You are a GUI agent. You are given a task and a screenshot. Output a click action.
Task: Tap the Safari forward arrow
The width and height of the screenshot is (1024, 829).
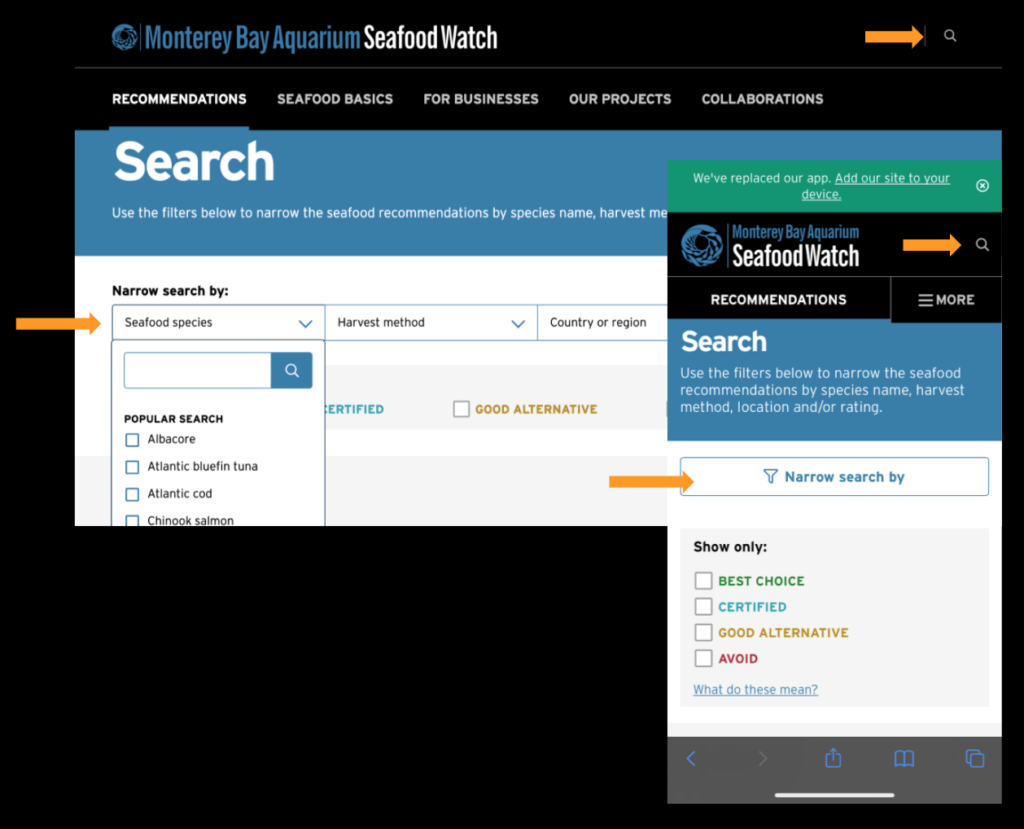click(x=762, y=758)
